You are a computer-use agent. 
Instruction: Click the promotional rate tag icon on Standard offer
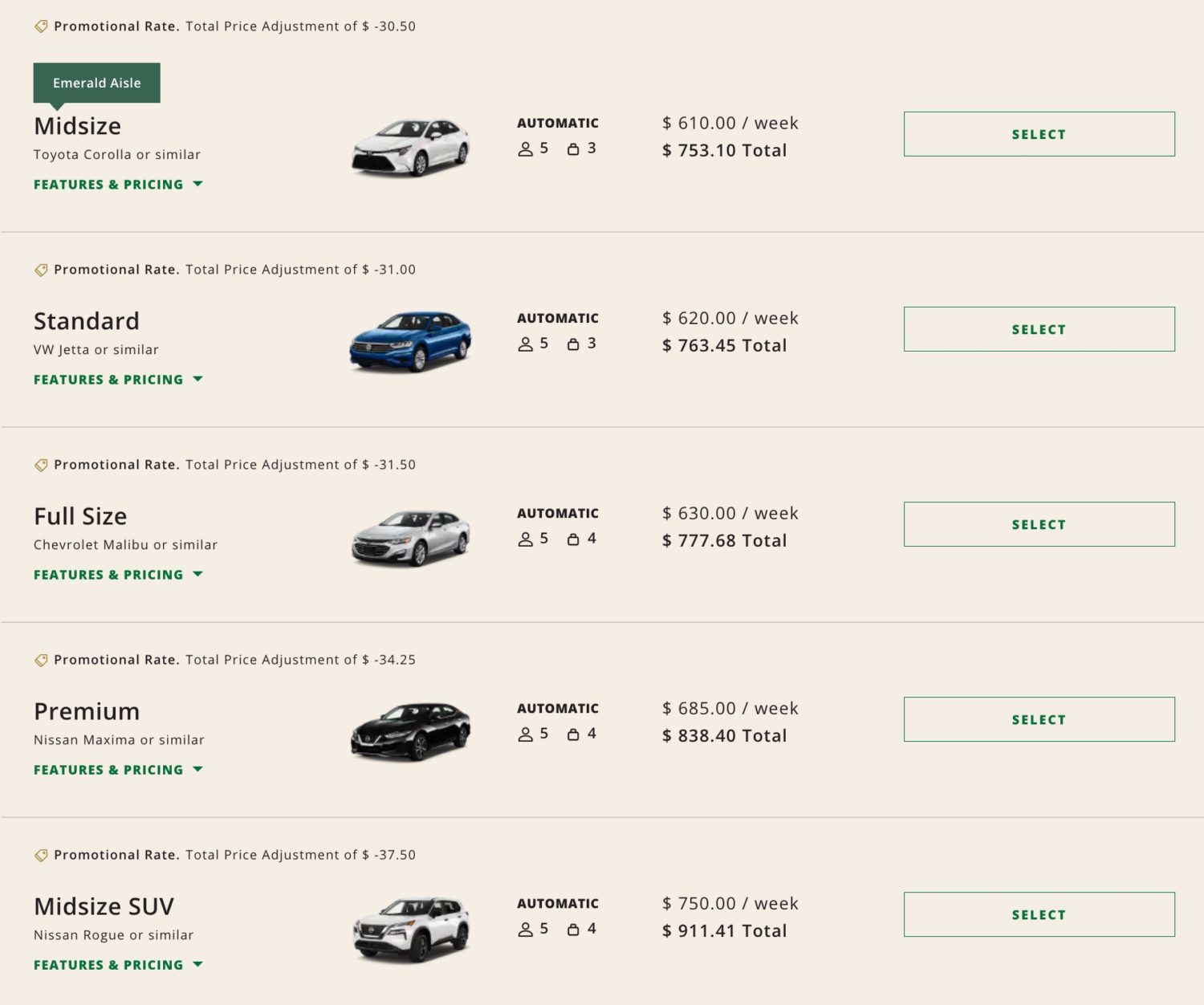42,269
